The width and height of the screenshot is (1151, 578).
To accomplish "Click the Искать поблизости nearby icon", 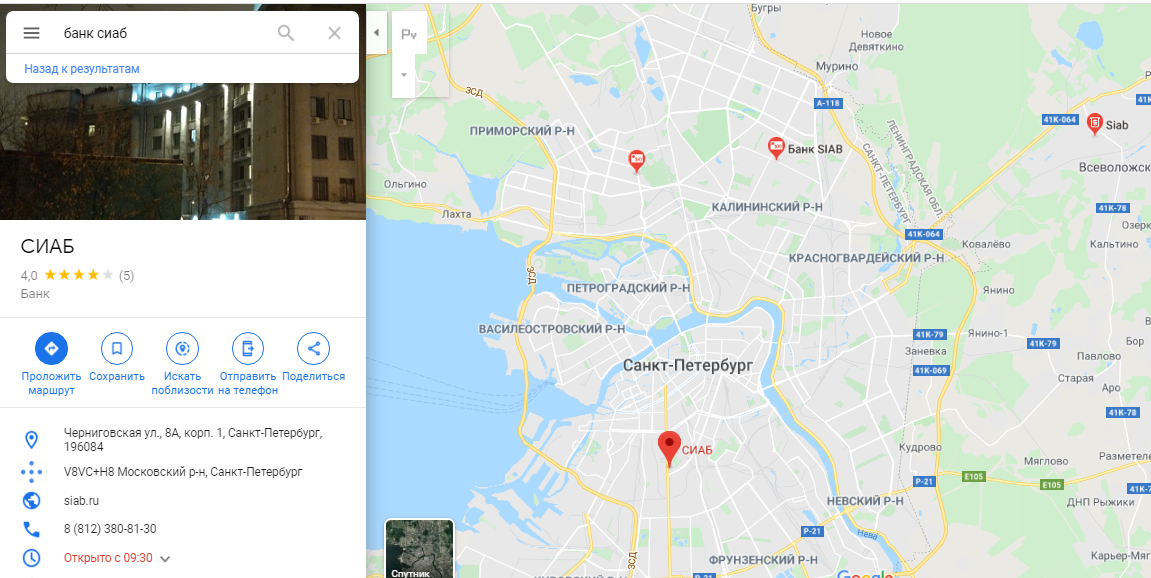I will tap(182, 348).
